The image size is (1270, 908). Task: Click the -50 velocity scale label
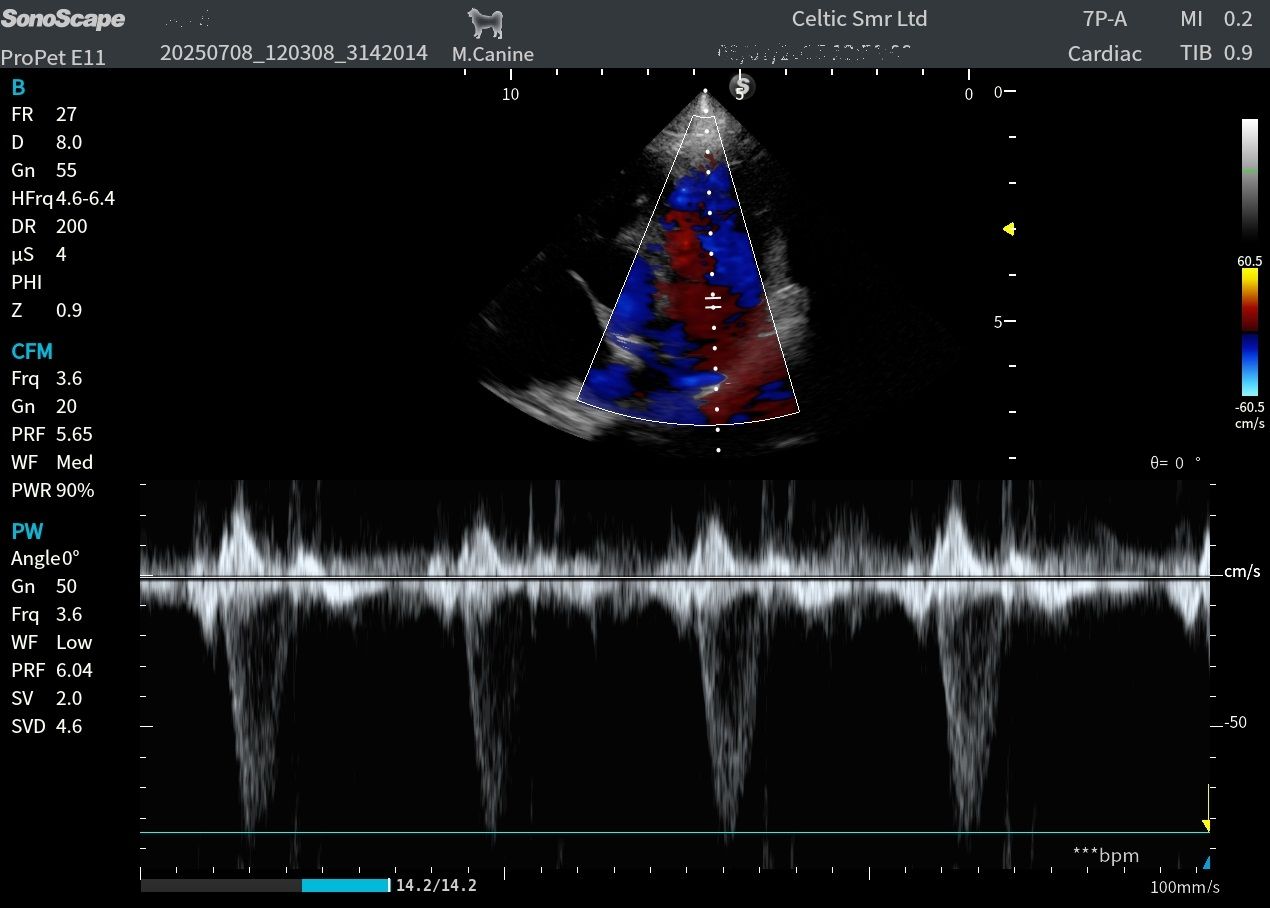tap(1234, 722)
